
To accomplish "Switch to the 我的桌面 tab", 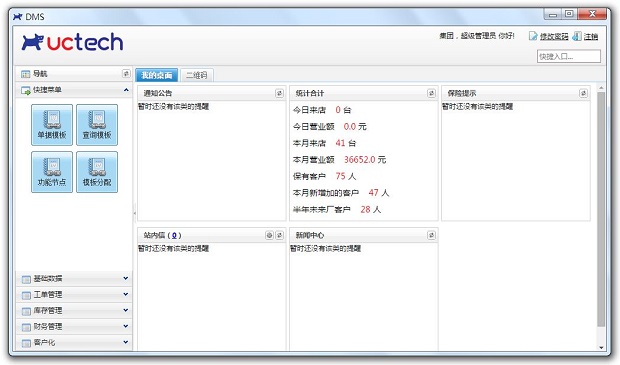I will click(157, 75).
